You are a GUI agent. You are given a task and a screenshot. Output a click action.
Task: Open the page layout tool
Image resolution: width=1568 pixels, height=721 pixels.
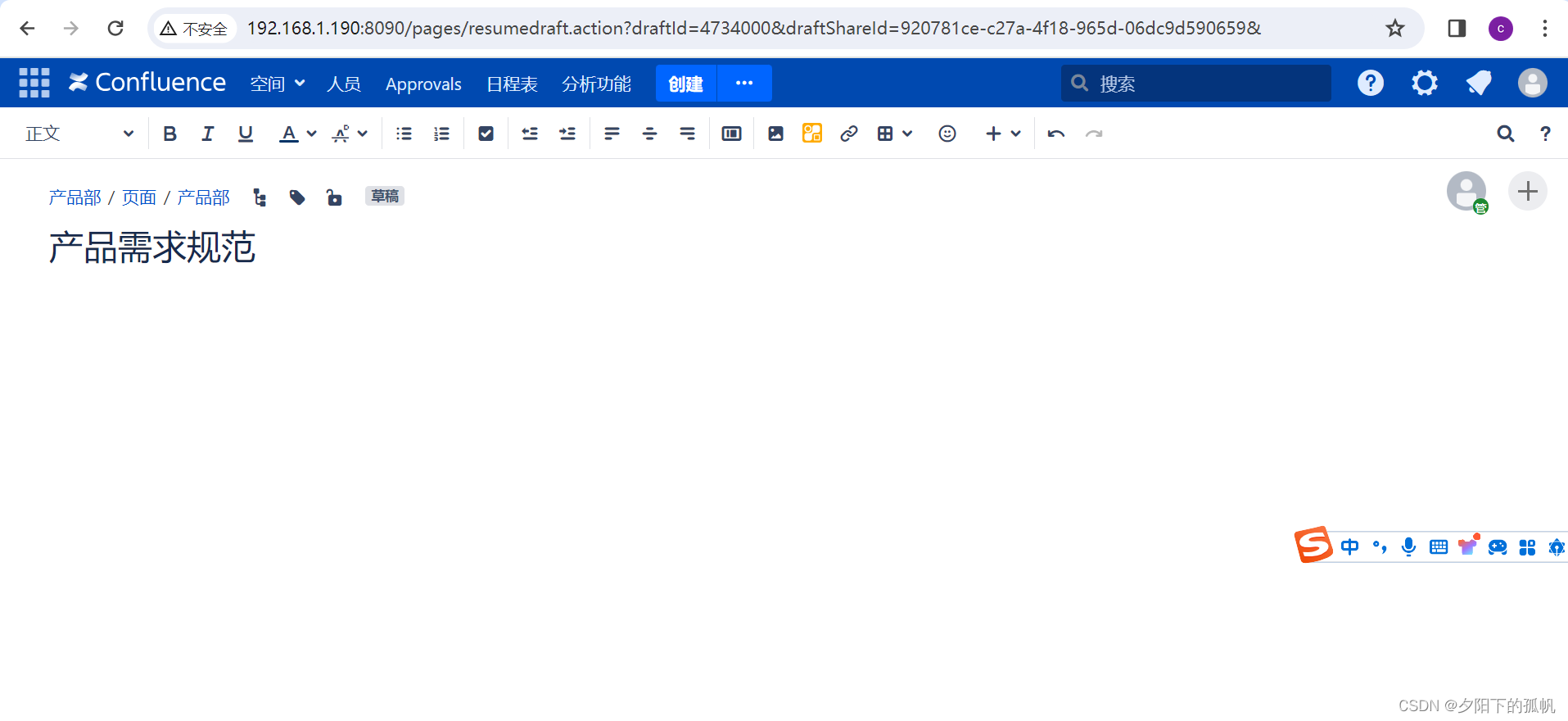pyautogui.click(x=731, y=134)
